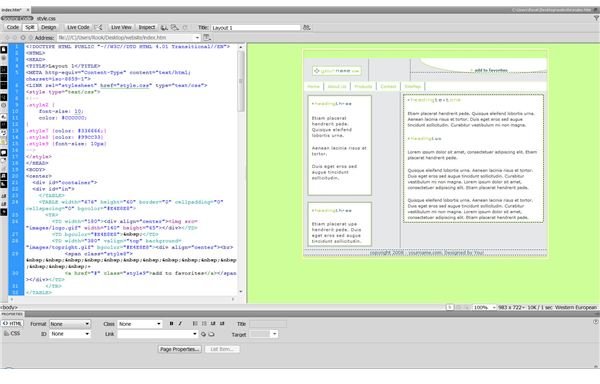Open the file management icon next to Title

tap(307, 28)
